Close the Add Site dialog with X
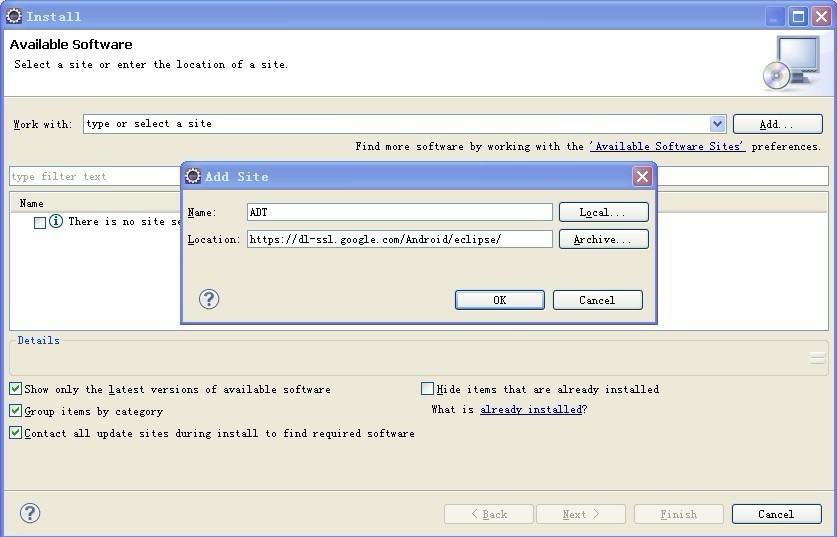 642,176
